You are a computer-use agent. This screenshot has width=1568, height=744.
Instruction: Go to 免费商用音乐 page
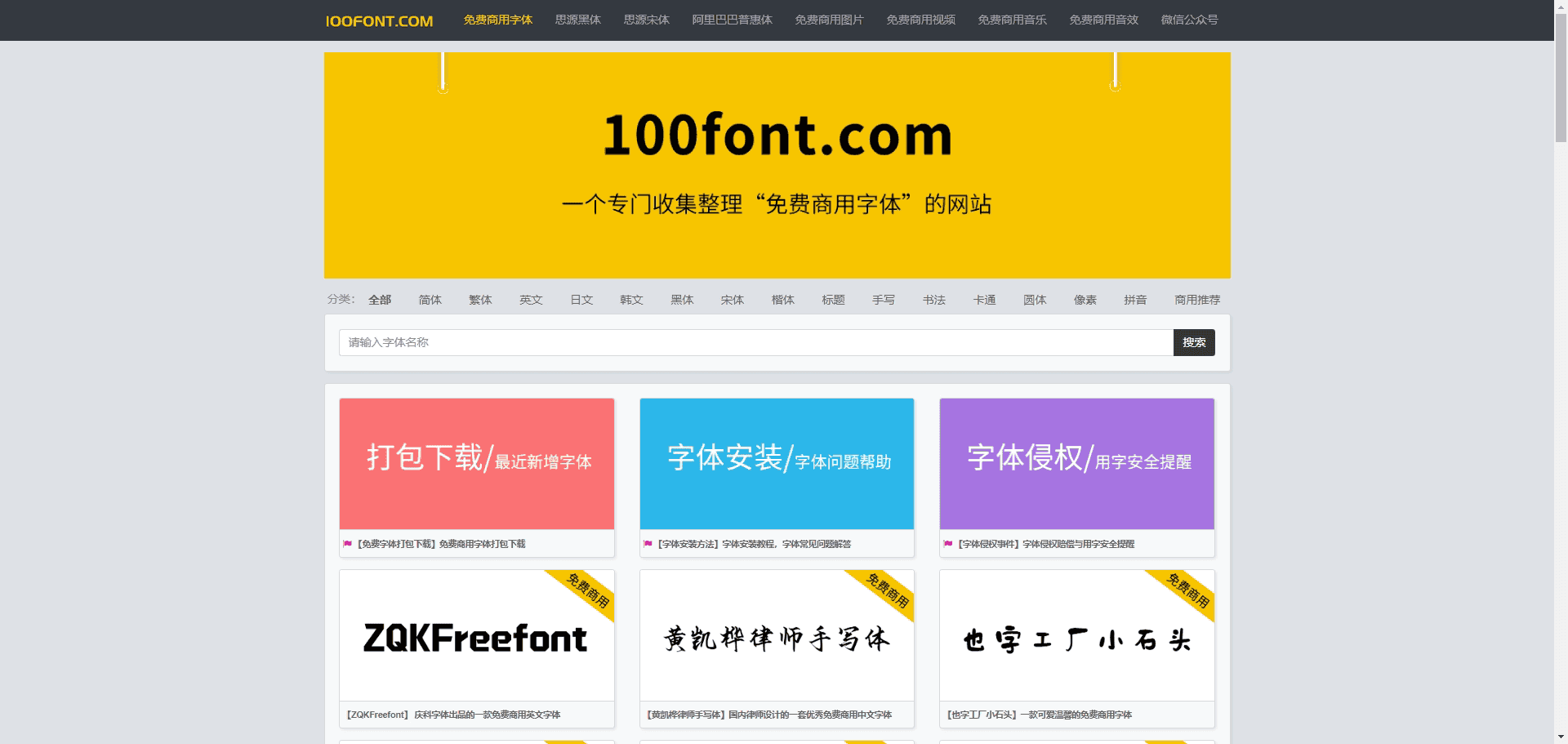1012,20
